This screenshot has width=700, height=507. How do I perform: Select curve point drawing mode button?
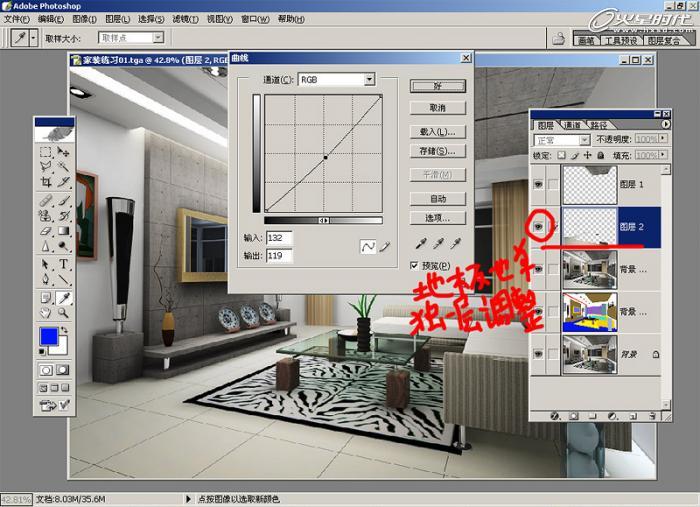368,246
